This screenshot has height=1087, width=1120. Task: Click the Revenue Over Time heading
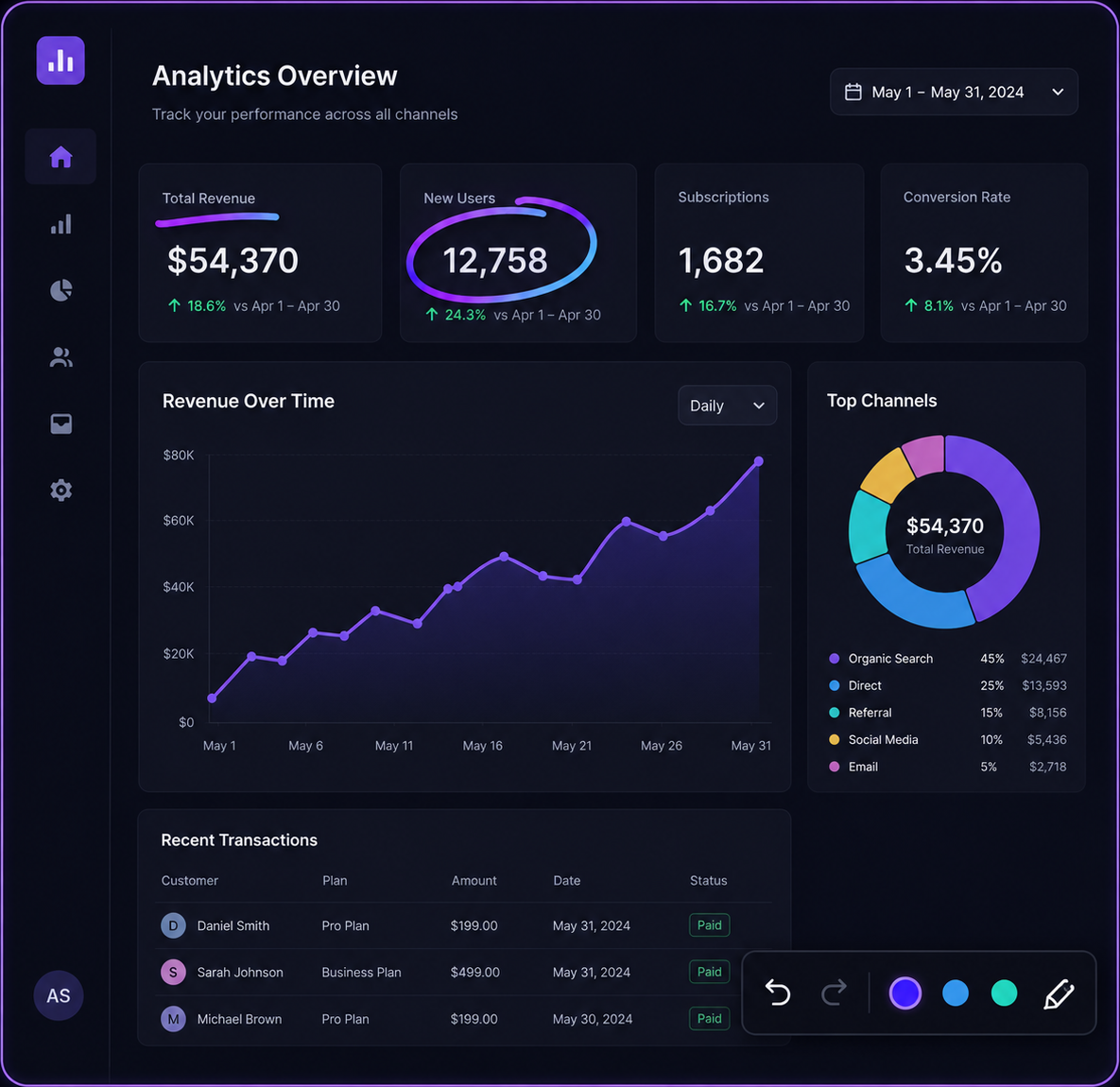(x=248, y=402)
